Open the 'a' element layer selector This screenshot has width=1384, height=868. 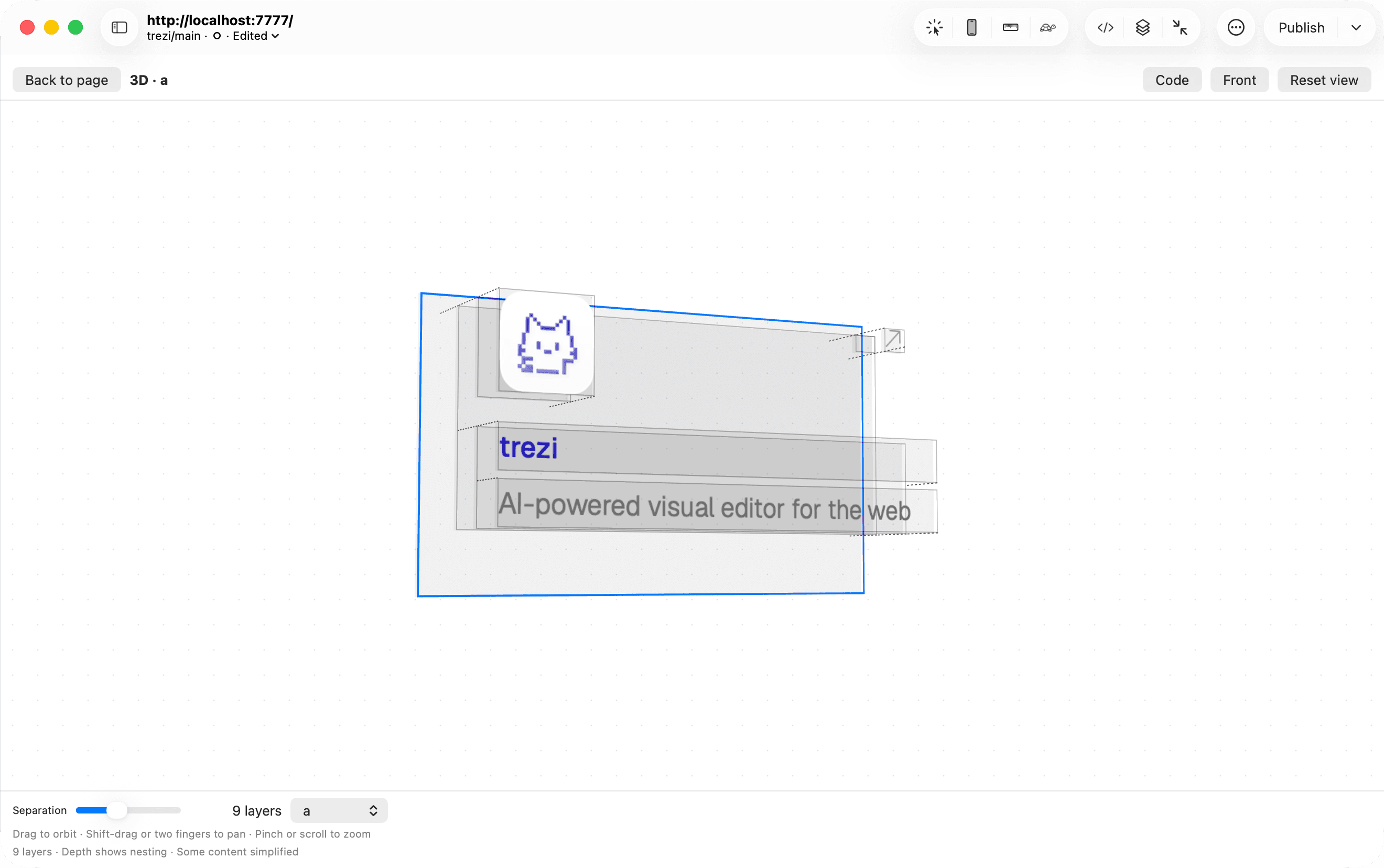click(339, 810)
